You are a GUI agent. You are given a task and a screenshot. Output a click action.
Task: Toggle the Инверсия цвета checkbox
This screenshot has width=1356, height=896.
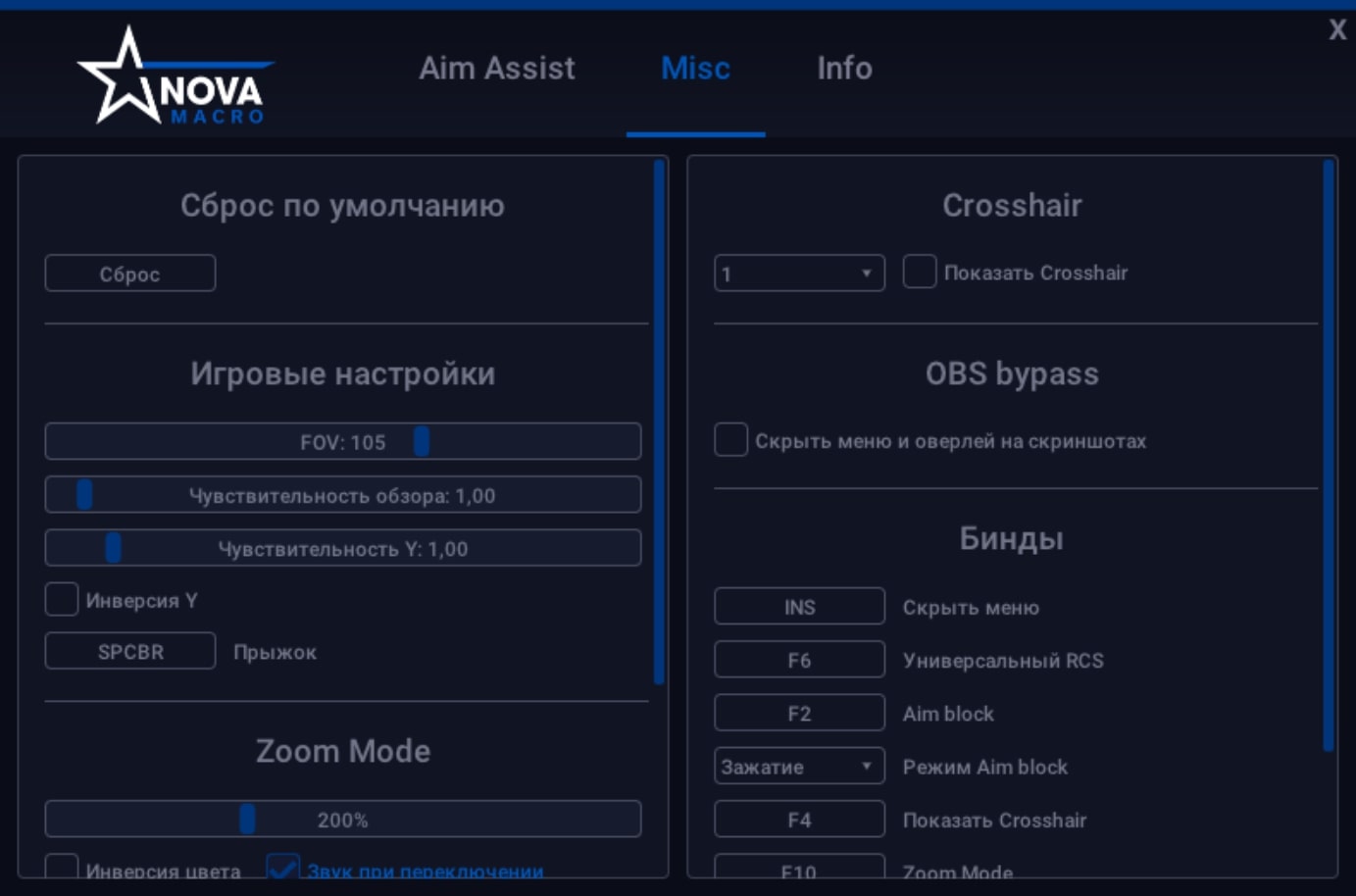62,866
